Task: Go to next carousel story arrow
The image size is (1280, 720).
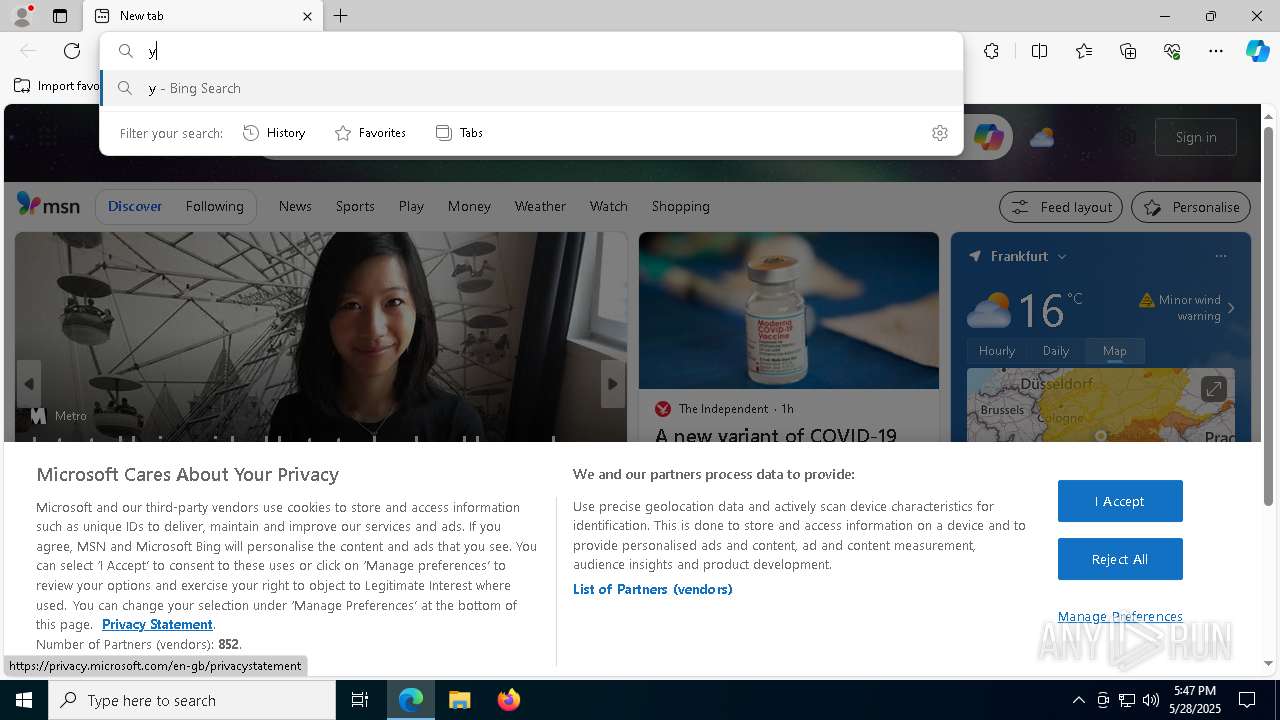Action: tap(613, 384)
